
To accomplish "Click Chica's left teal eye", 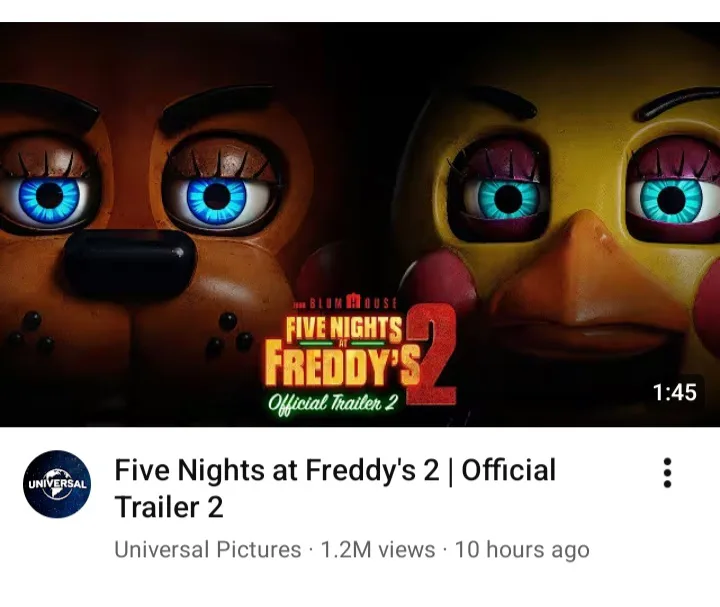I will point(507,197).
